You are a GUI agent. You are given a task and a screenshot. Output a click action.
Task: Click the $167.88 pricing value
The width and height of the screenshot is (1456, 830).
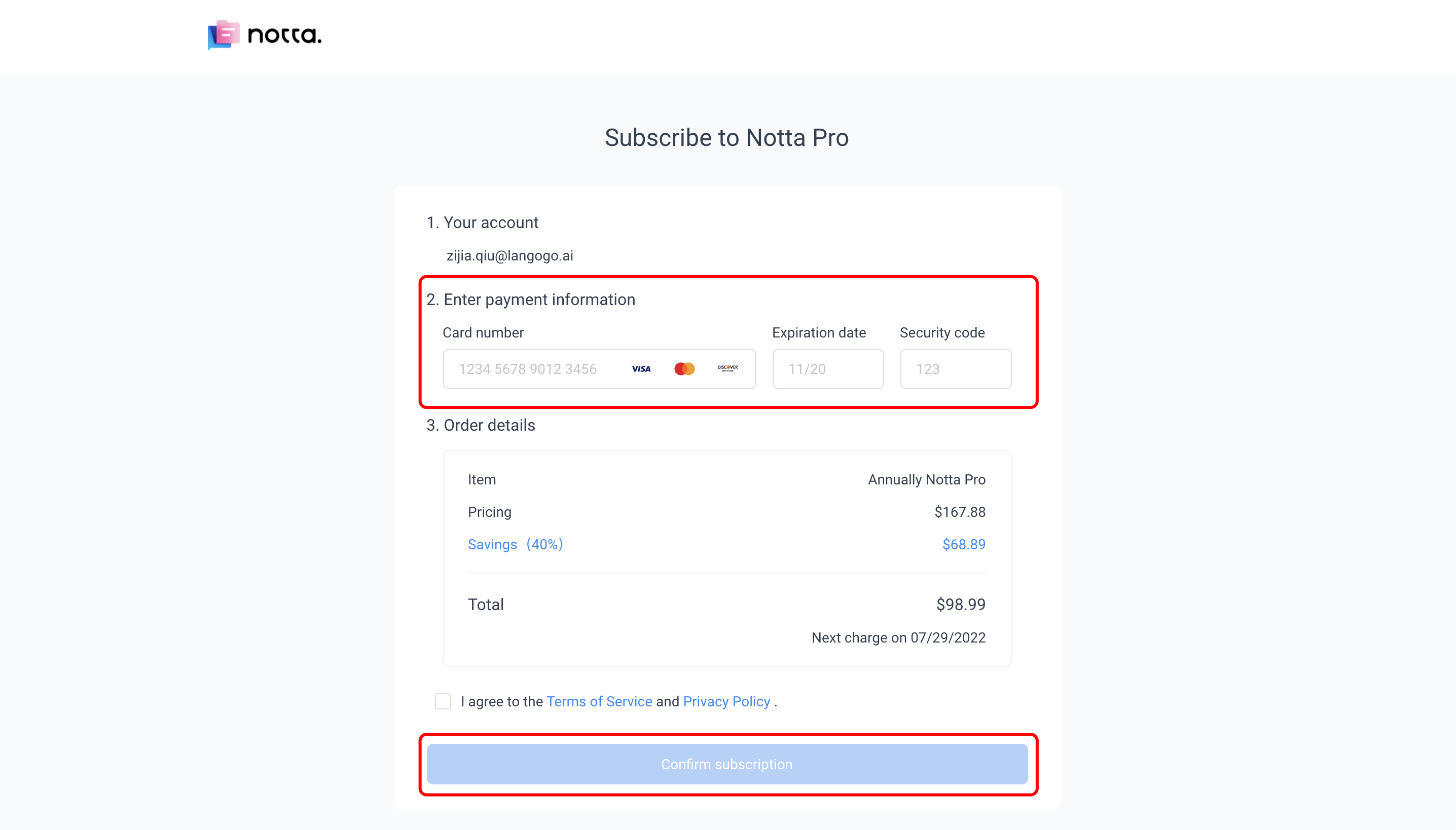(960, 512)
